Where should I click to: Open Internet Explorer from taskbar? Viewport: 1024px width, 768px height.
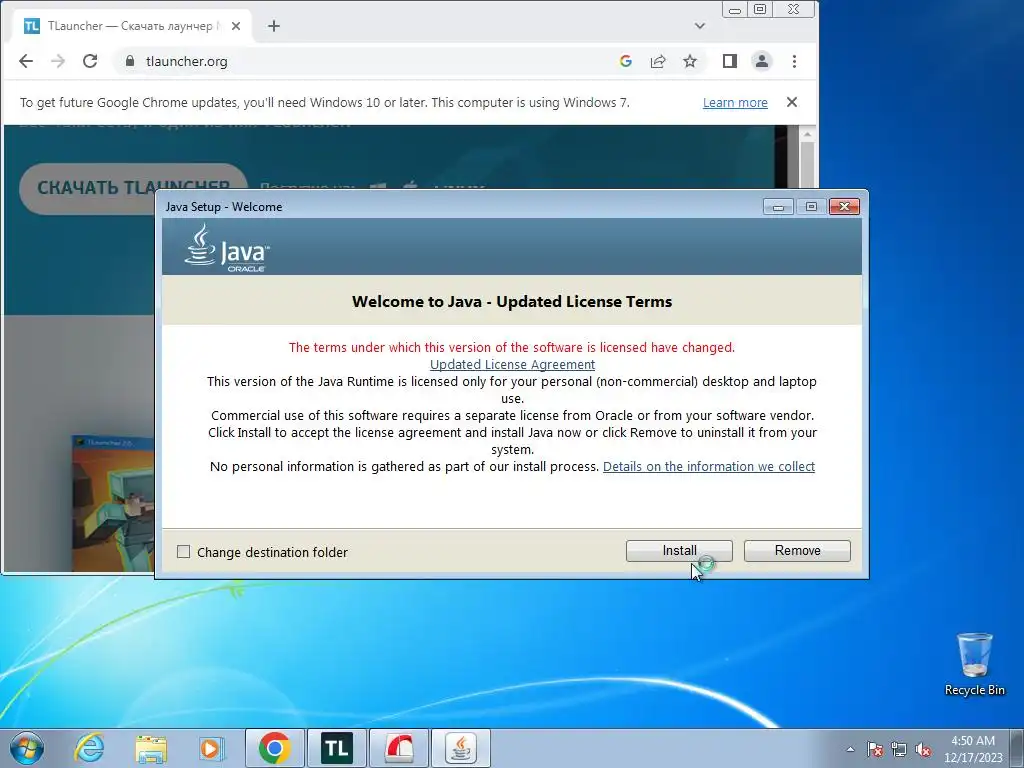click(89, 748)
